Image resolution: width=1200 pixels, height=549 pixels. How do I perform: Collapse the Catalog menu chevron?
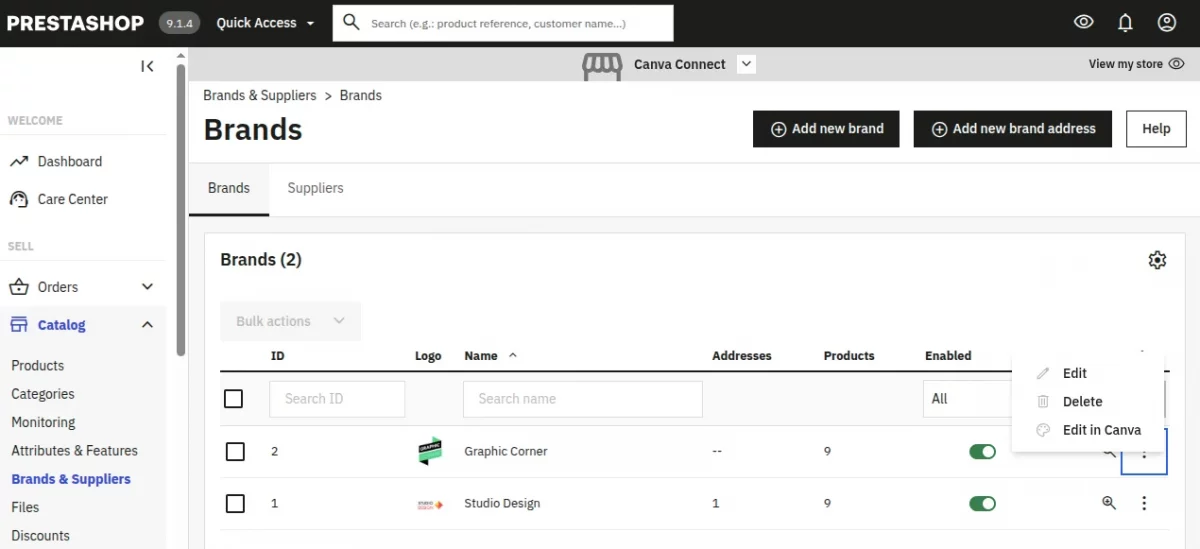tap(147, 325)
